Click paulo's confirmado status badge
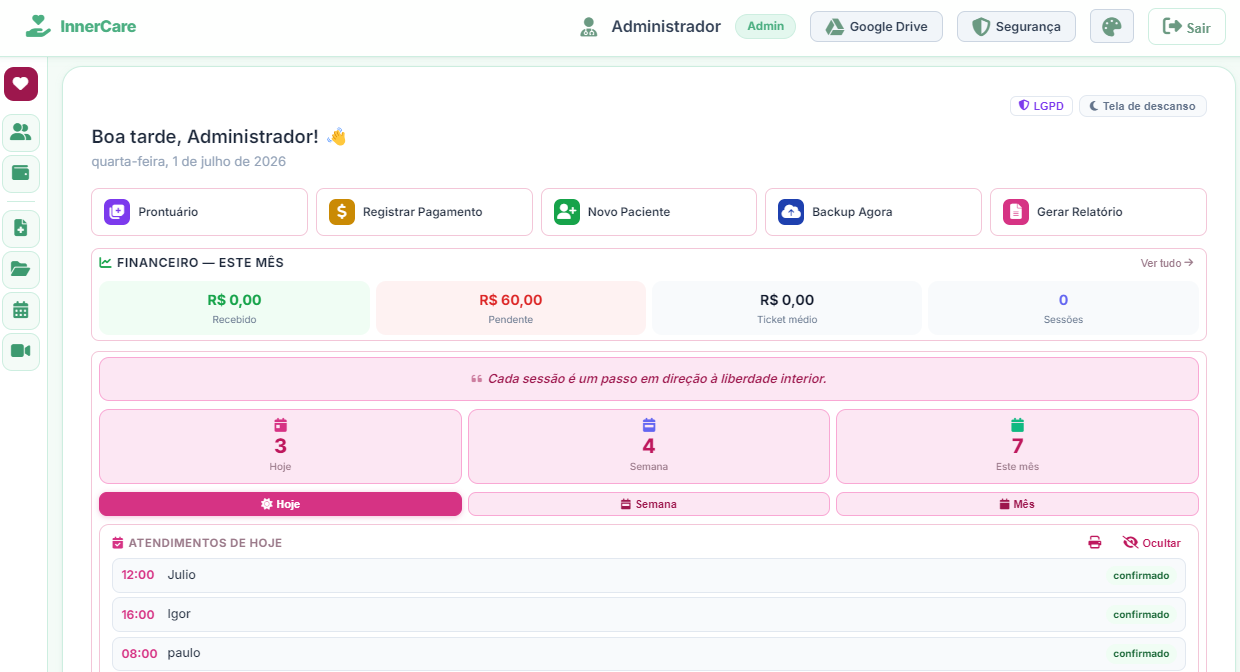The height and width of the screenshot is (672, 1240). coord(1141,653)
